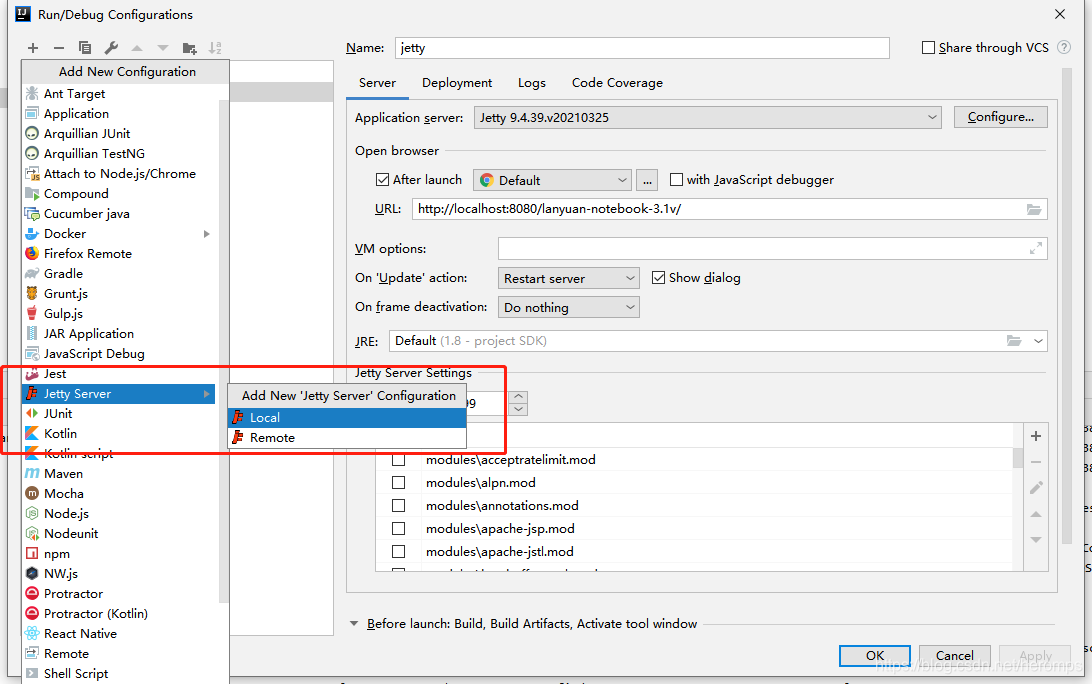Select Local Jetty Server configuration
Image resolution: width=1092 pixels, height=684 pixels.
tap(347, 418)
